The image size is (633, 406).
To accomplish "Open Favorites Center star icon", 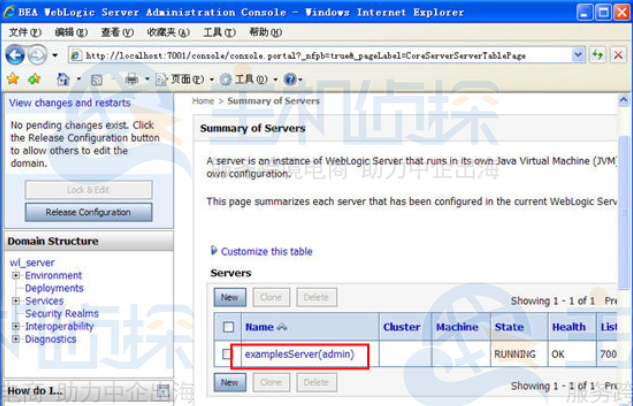I will coord(13,79).
